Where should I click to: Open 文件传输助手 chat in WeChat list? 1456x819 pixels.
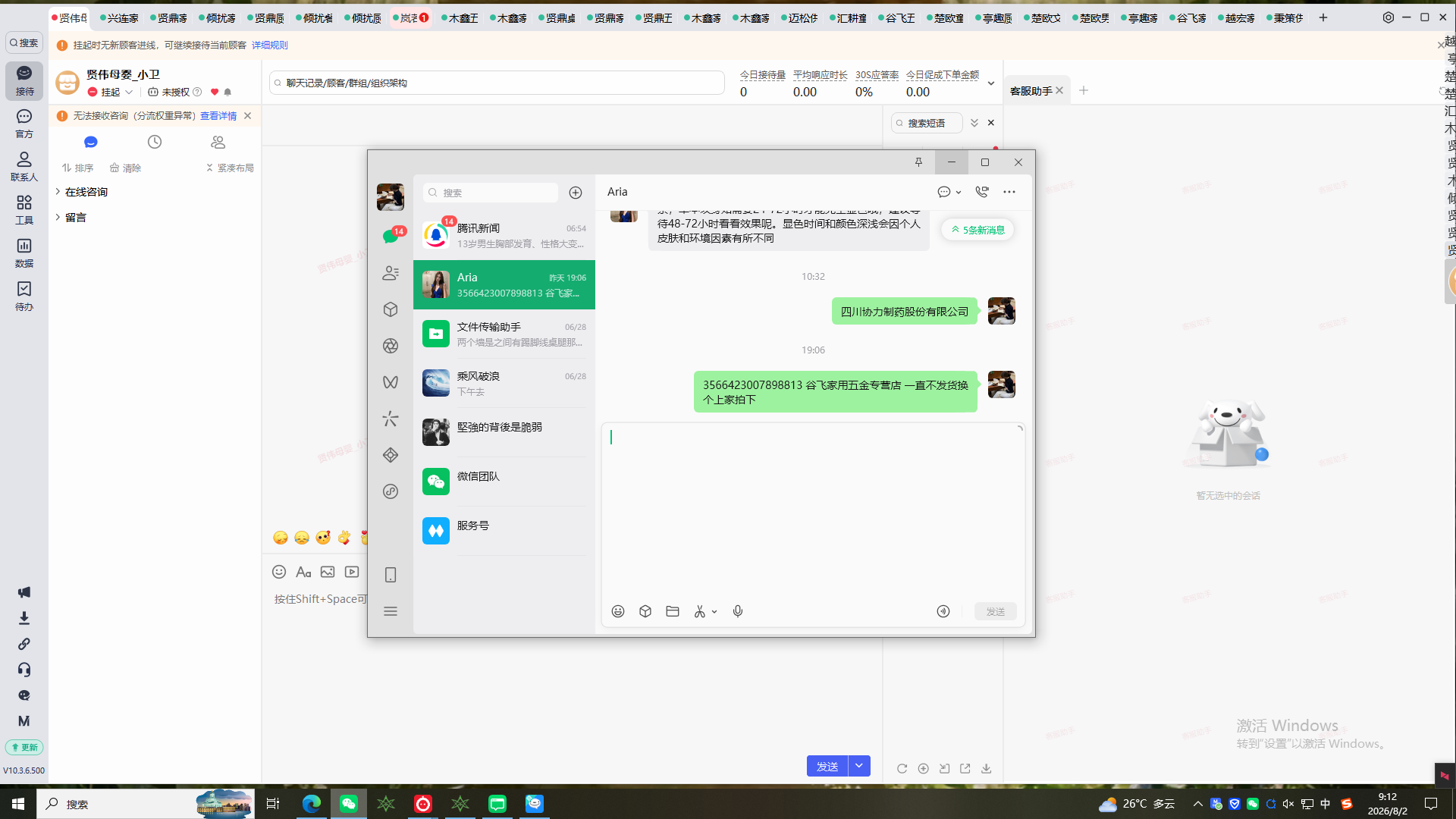pyautogui.click(x=504, y=334)
